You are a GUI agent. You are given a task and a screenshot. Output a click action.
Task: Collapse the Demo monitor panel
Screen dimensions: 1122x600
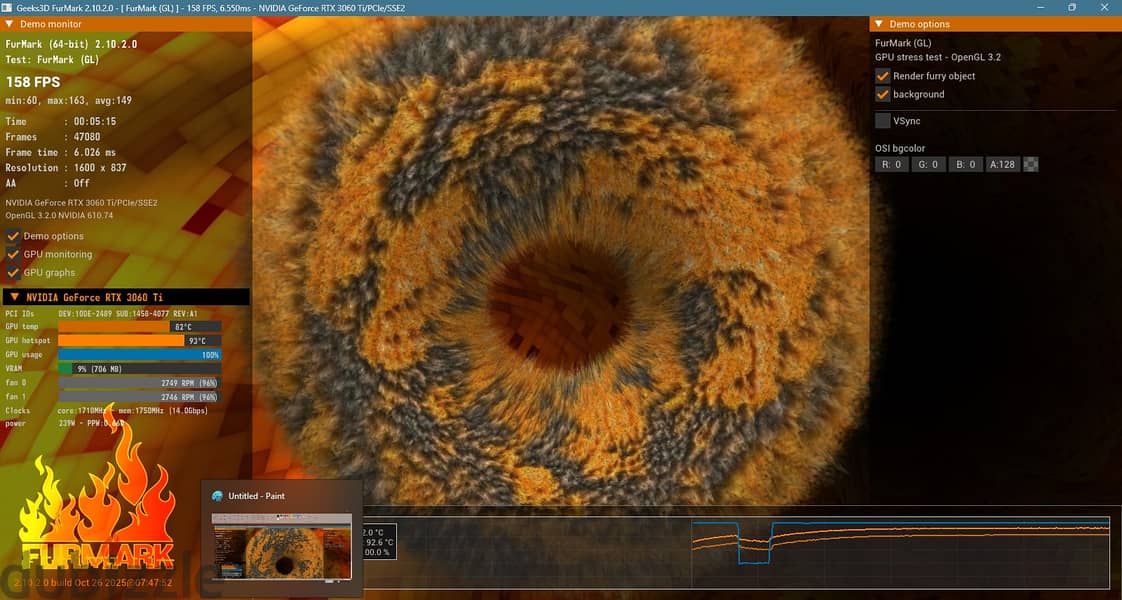[x=9, y=24]
